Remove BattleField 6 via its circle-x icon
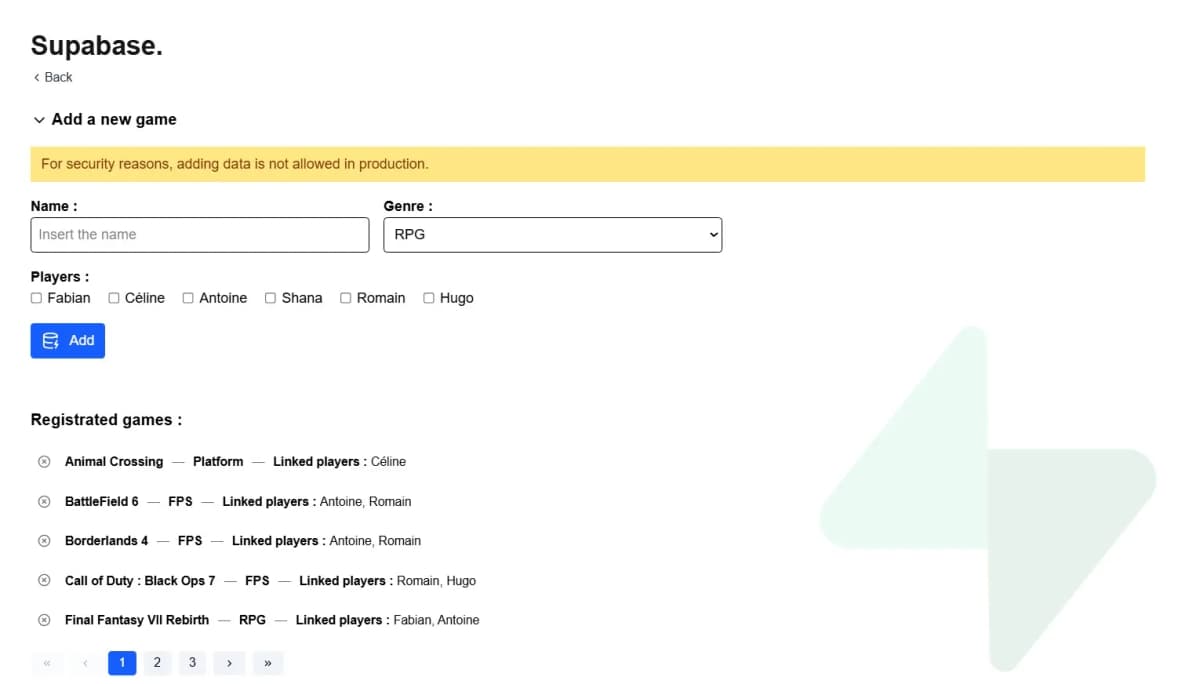Viewport: 1200px width, 684px height. coord(44,502)
